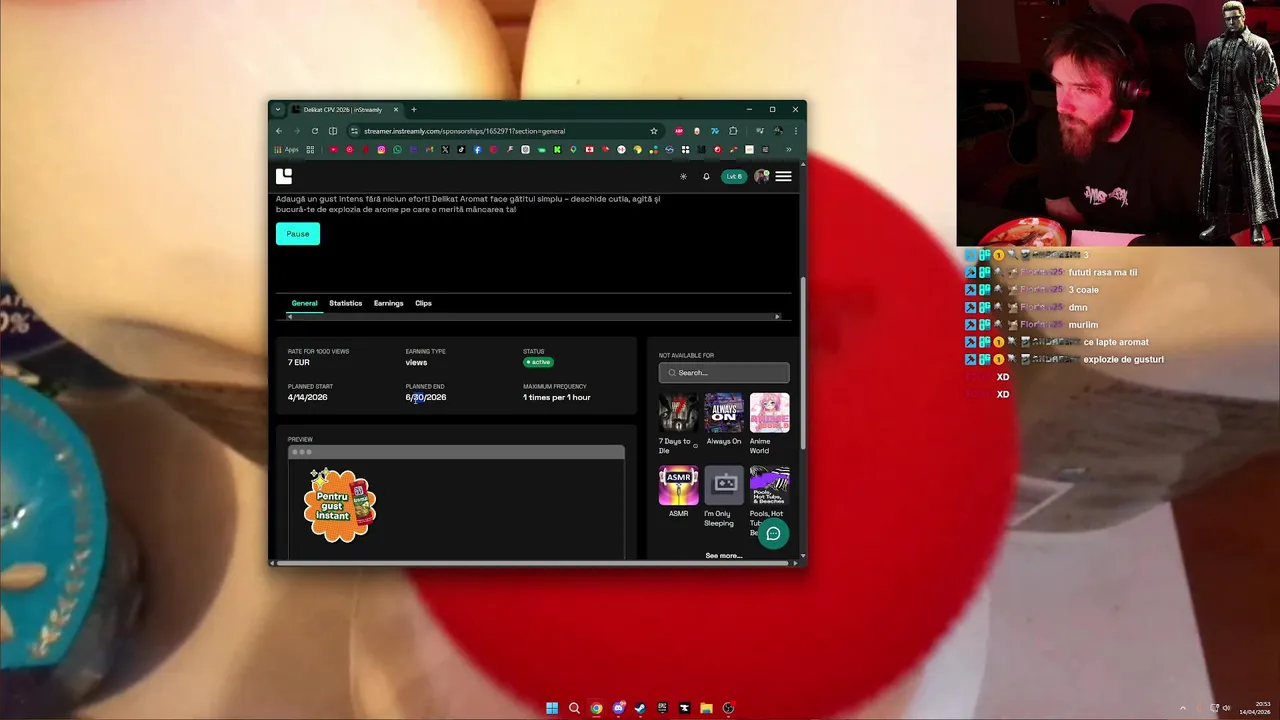Open the notifications bell
The height and width of the screenshot is (720, 1280).
tap(706, 176)
